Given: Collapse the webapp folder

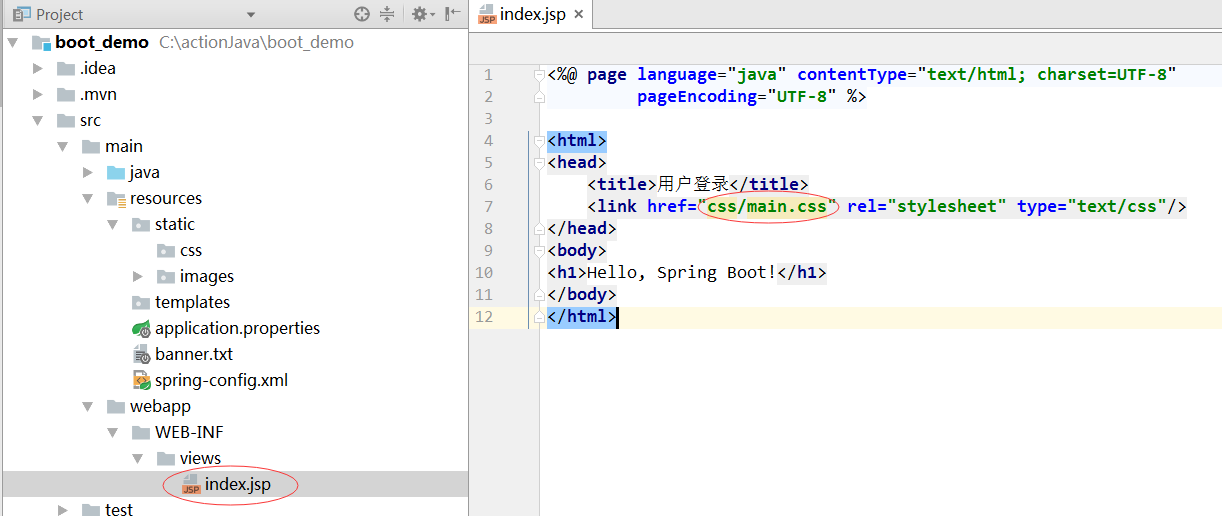Looking at the screenshot, I should (88, 406).
